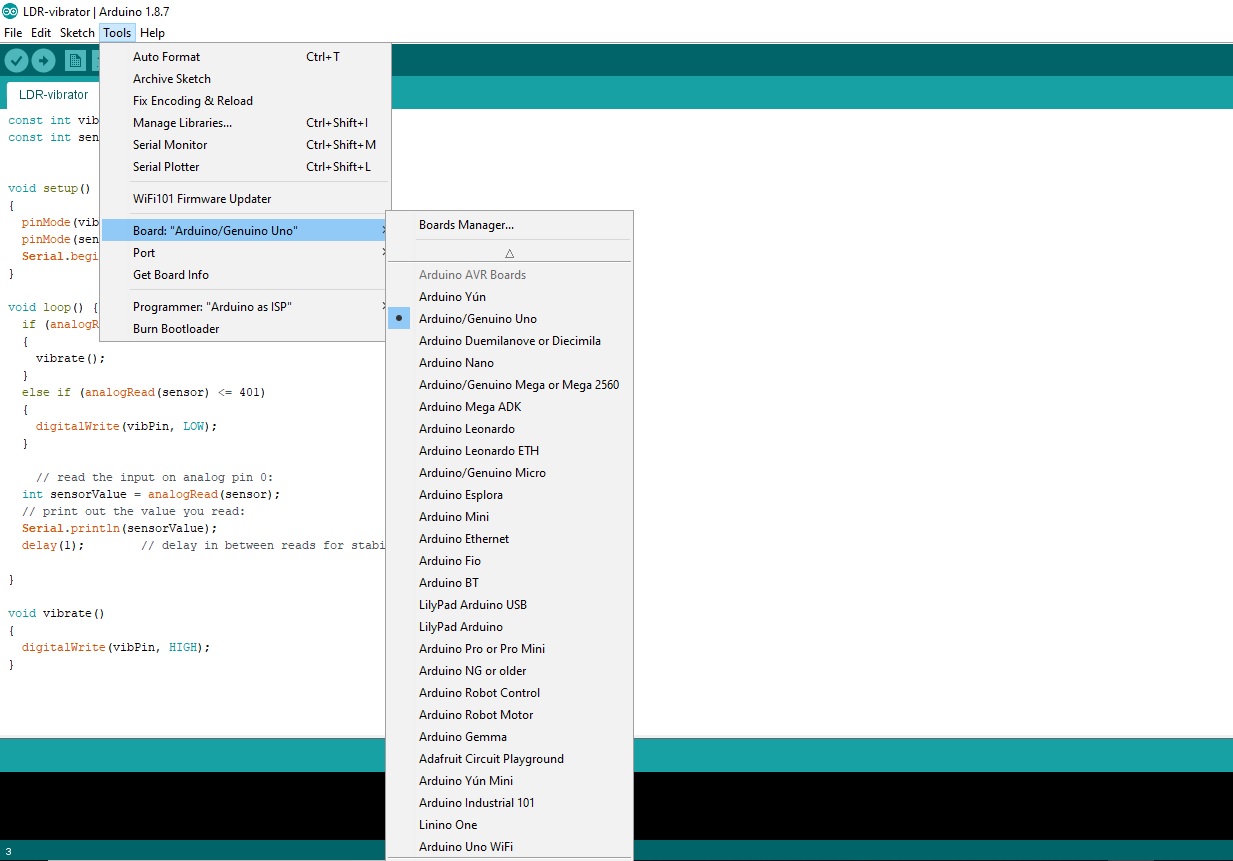Open Manage Libraries...

[245, 123]
